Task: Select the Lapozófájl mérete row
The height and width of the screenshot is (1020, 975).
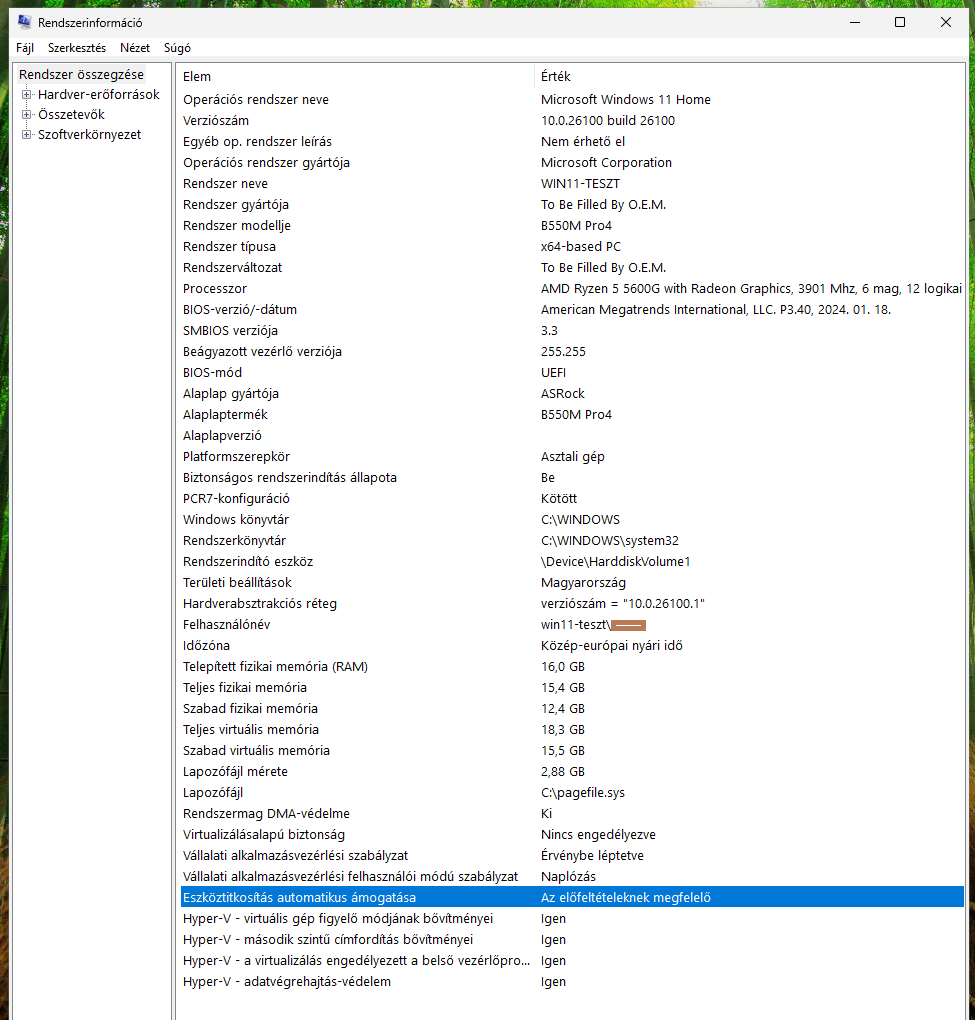Action: pyautogui.click(x=572, y=772)
